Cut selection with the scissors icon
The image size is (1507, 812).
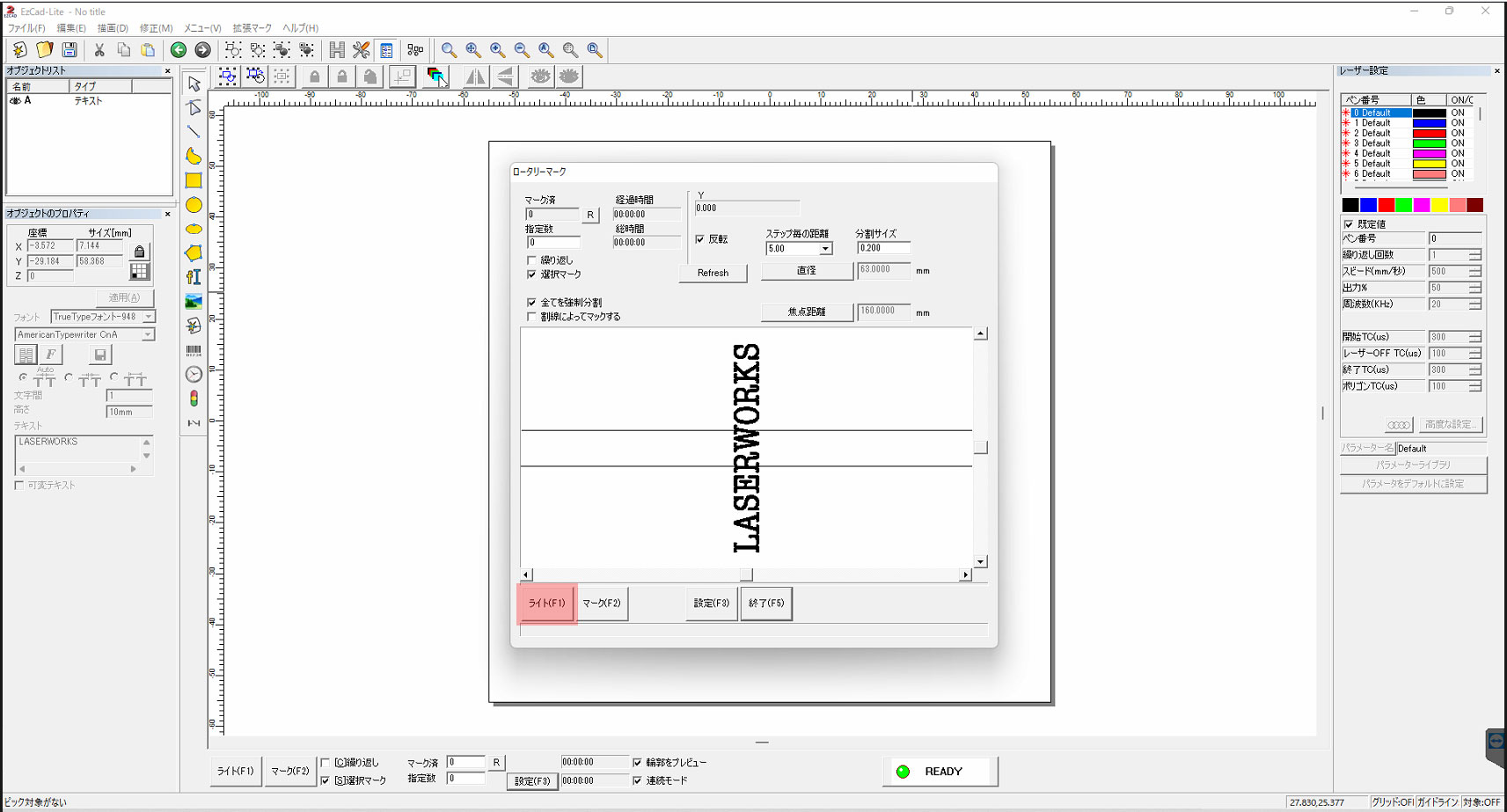click(x=99, y=50)
